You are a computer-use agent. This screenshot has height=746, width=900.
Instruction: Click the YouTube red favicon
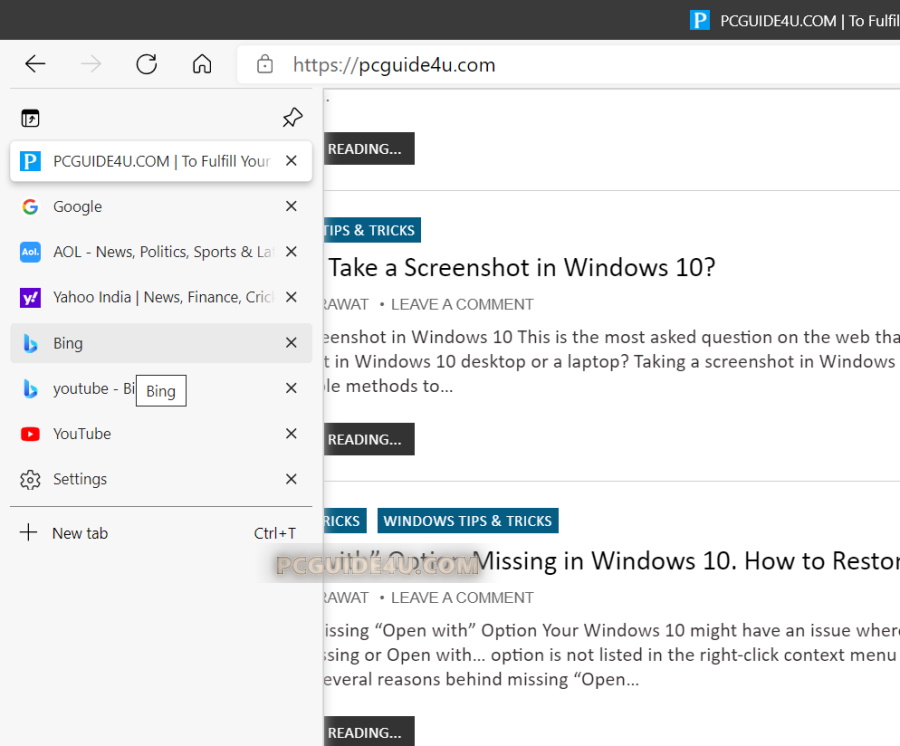tap(30, 434)
